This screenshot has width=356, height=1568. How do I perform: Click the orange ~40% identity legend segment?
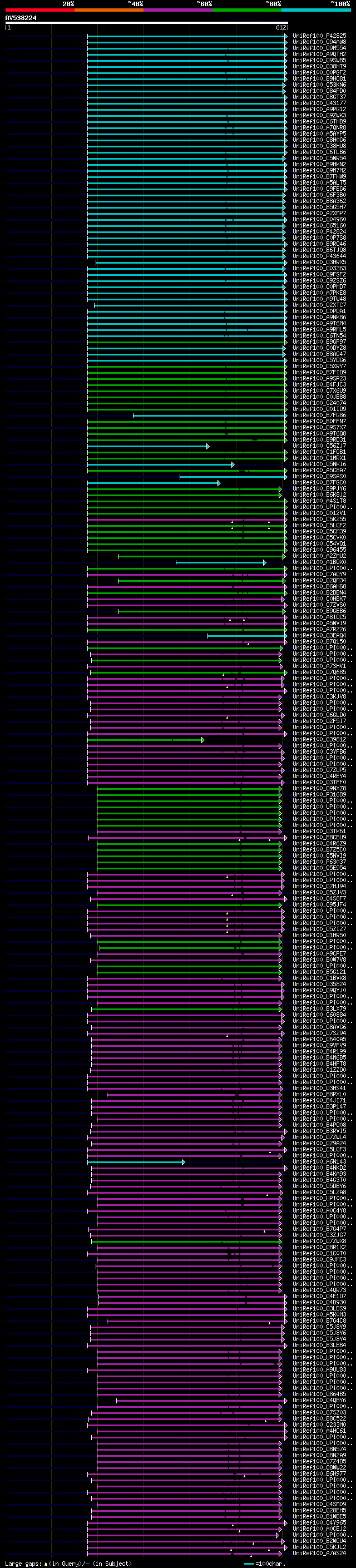(x=109, y=11)
